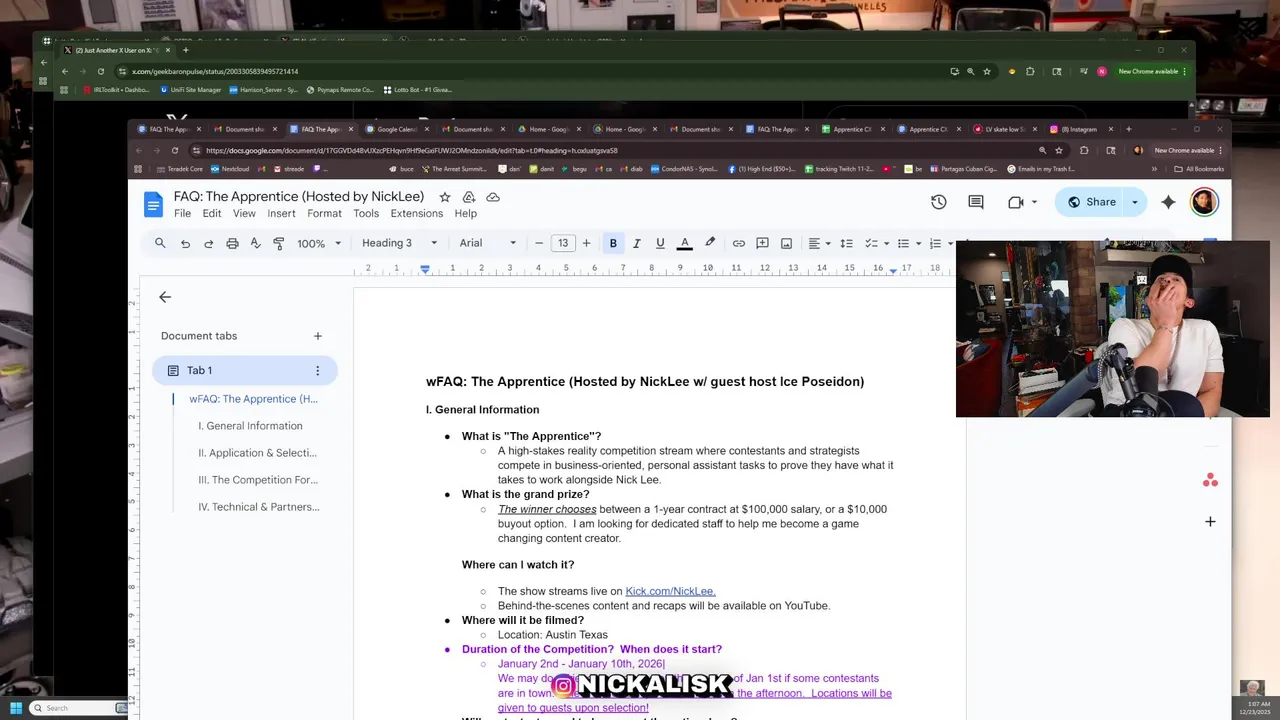Screen dimensions: 1280x720
Task: Open the Gemini sparkle icon
Action: coord(1169,202)
